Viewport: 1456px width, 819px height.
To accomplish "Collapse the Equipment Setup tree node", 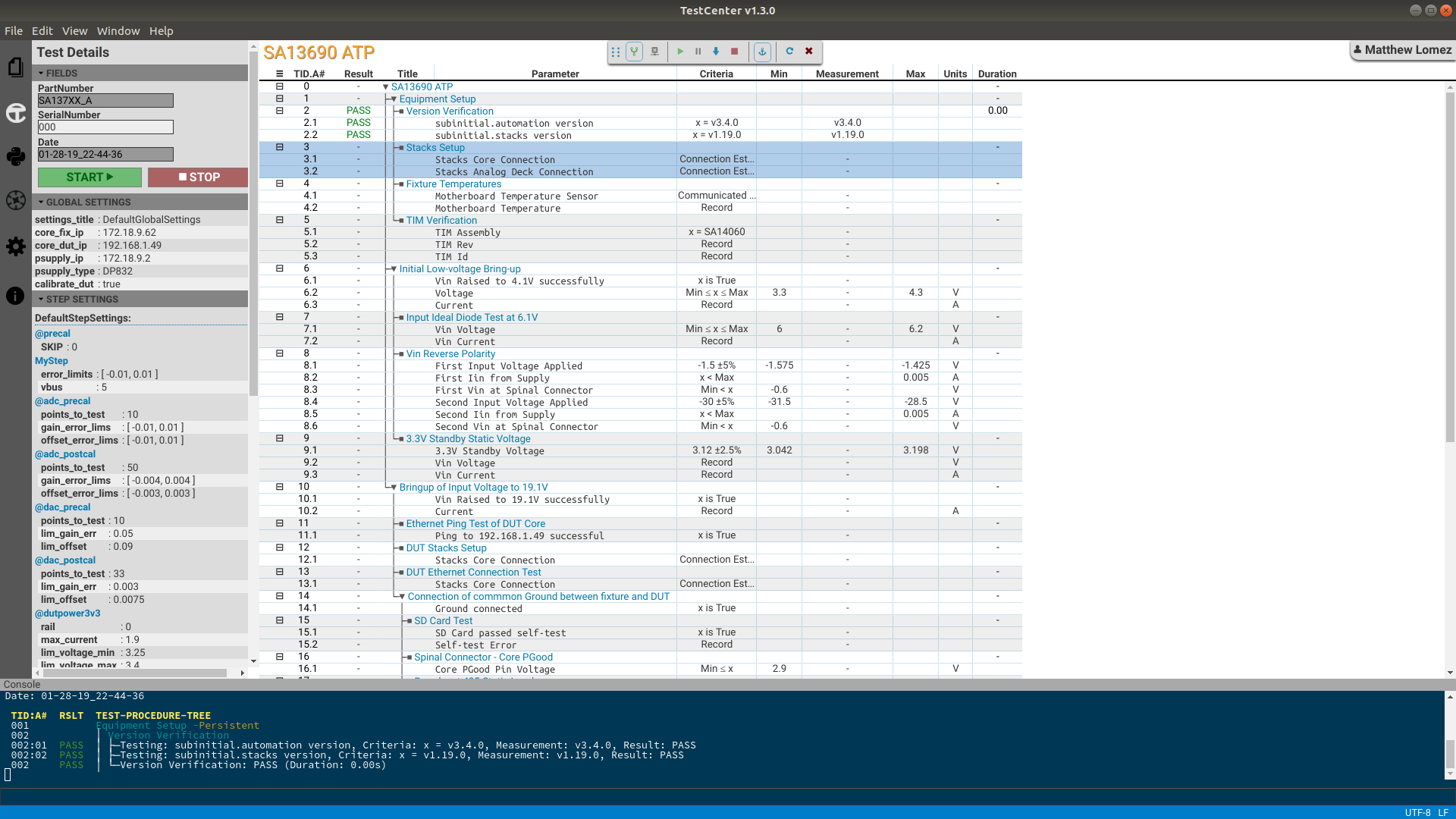I will coord(394,99).
